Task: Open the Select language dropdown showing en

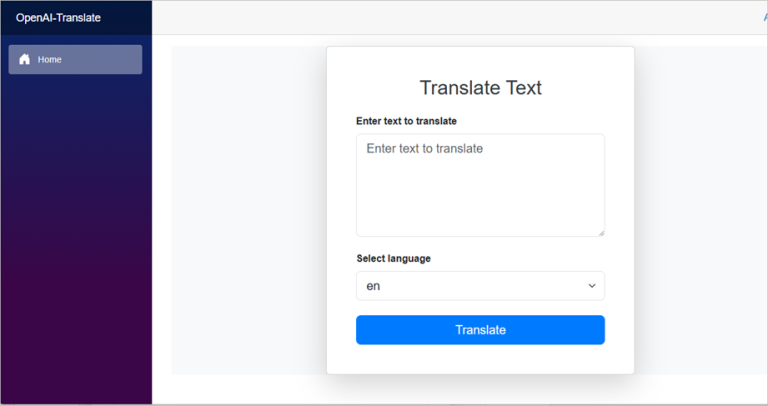Action: pos(480,286)
